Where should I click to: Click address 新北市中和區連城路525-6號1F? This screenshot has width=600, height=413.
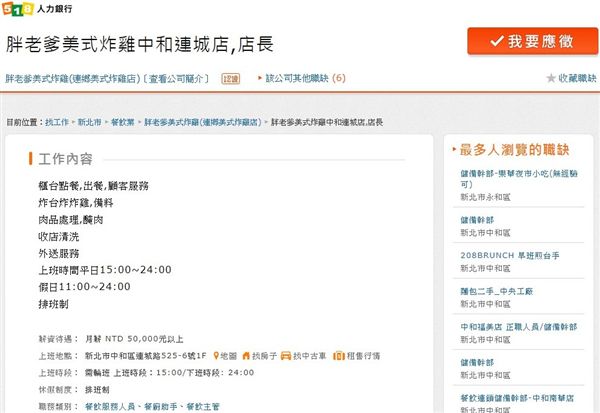pos(145,356)
